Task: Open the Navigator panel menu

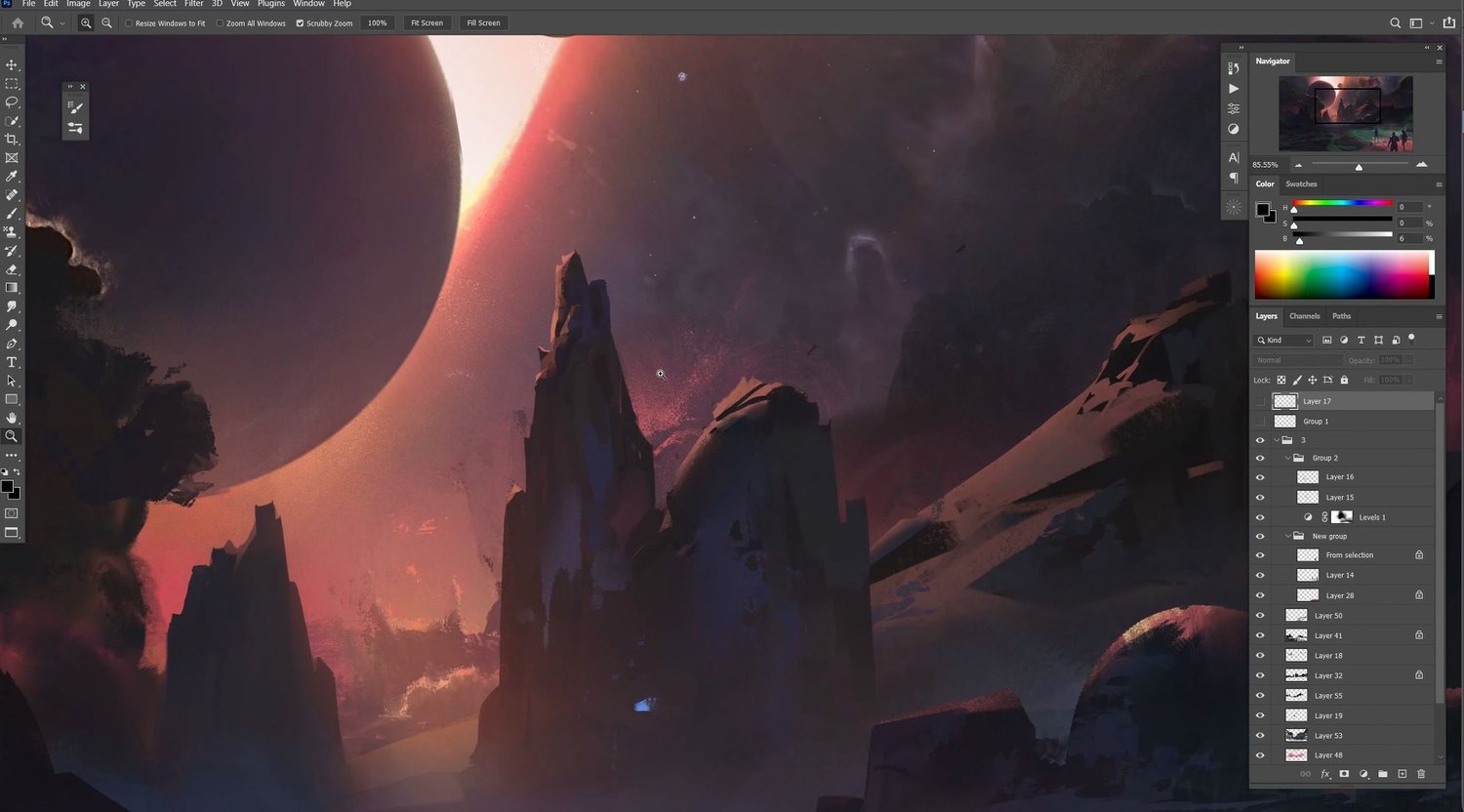Action: 1439,61
